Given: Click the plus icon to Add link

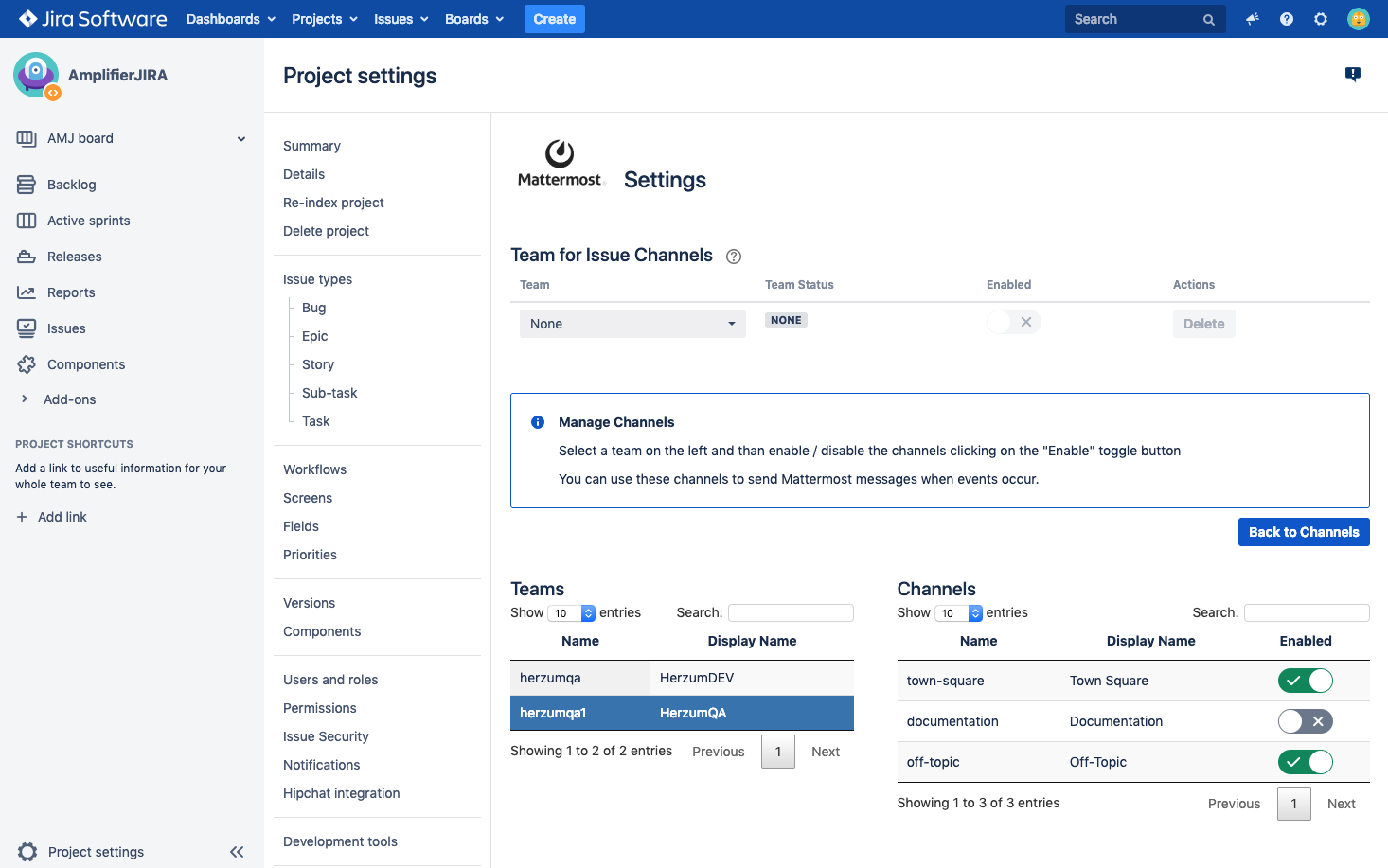Looking at the screenshot, I should [x=22, y=517].
